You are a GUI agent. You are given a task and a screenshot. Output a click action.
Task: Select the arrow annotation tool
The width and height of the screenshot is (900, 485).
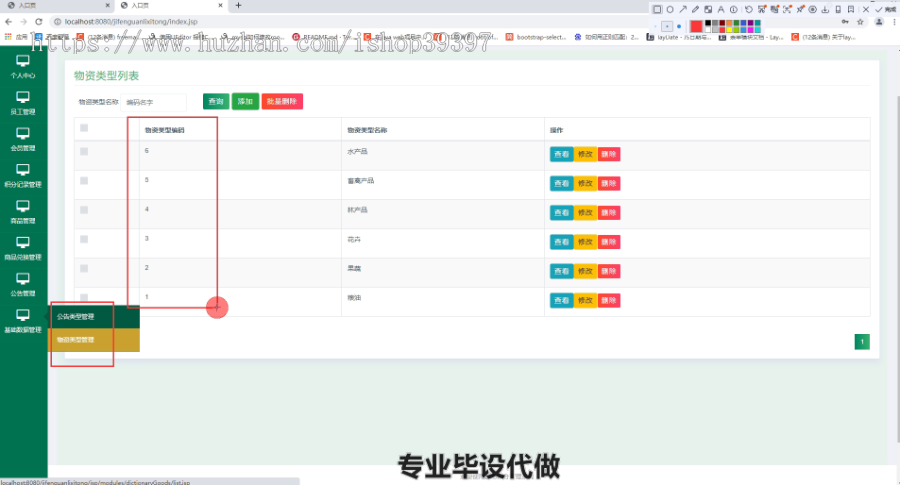pos(683,9)
